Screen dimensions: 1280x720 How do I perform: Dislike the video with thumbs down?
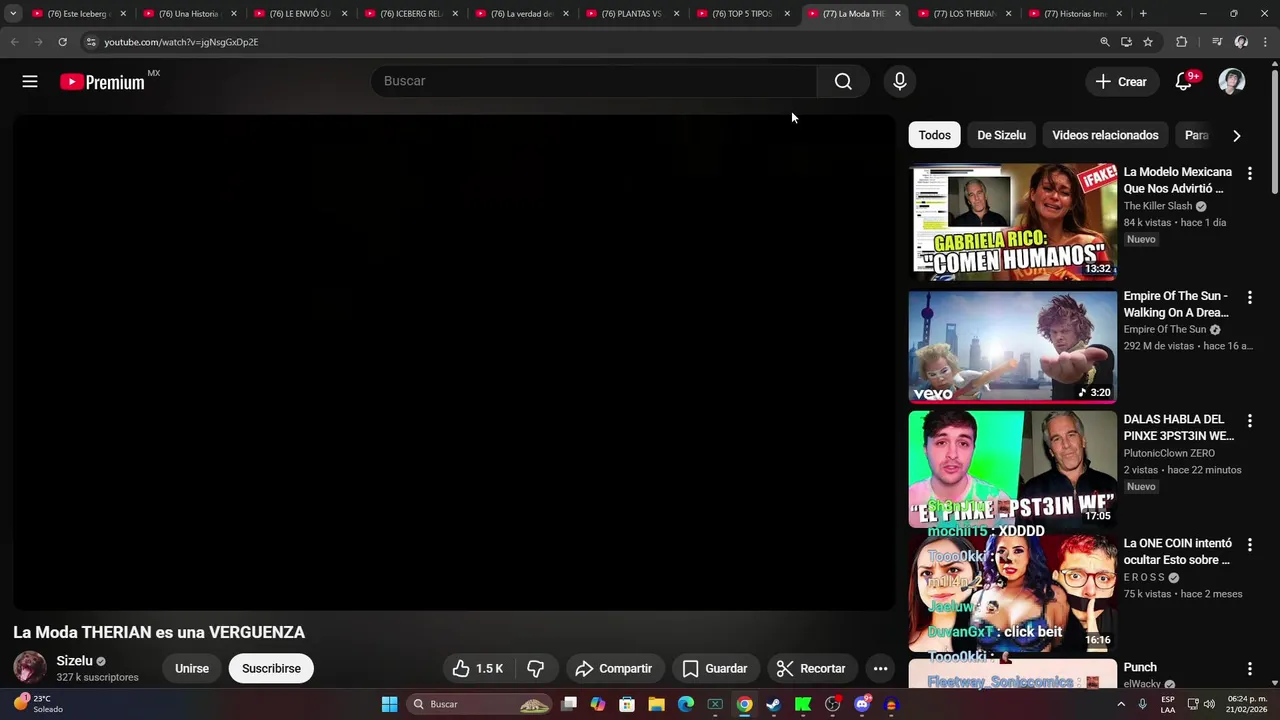click(536, 669)
